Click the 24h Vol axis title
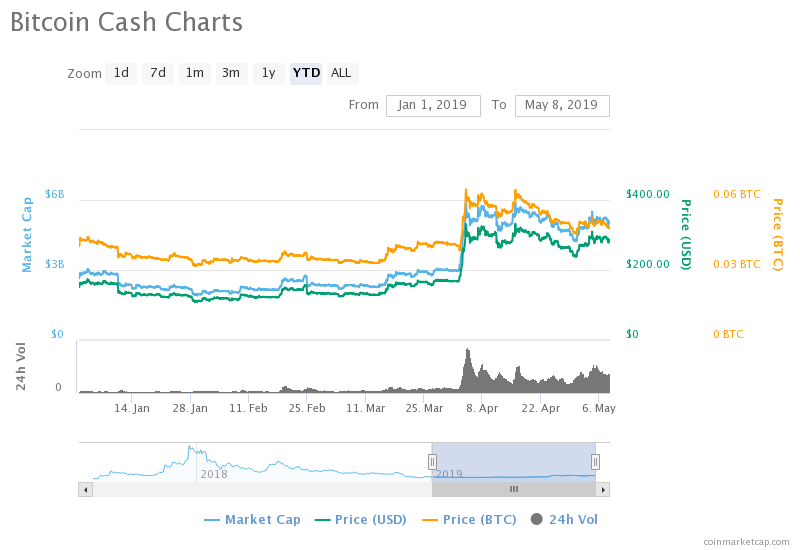800x550 pixels. click(20, 366)
